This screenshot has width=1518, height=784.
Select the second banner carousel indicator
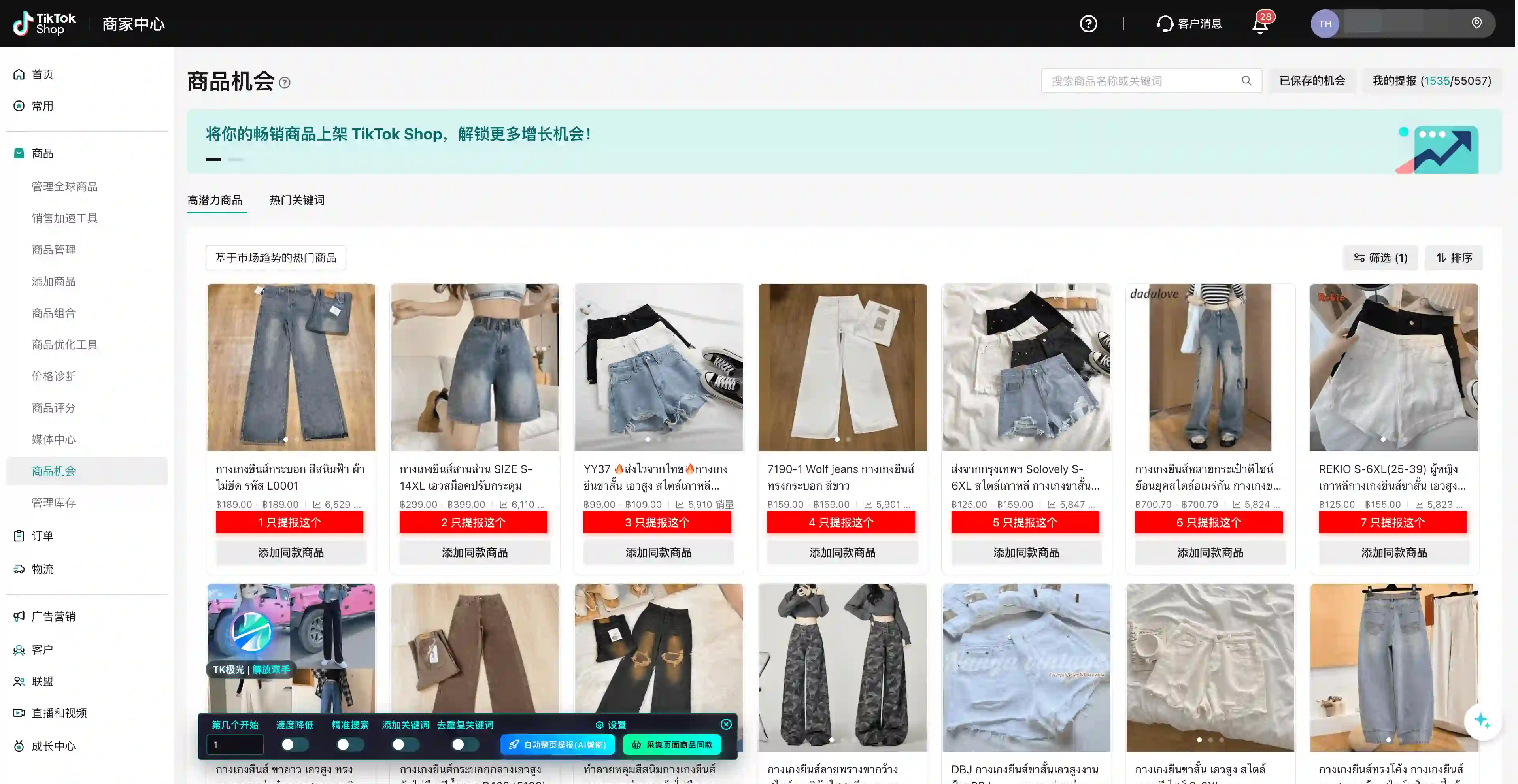coord(235,160)
